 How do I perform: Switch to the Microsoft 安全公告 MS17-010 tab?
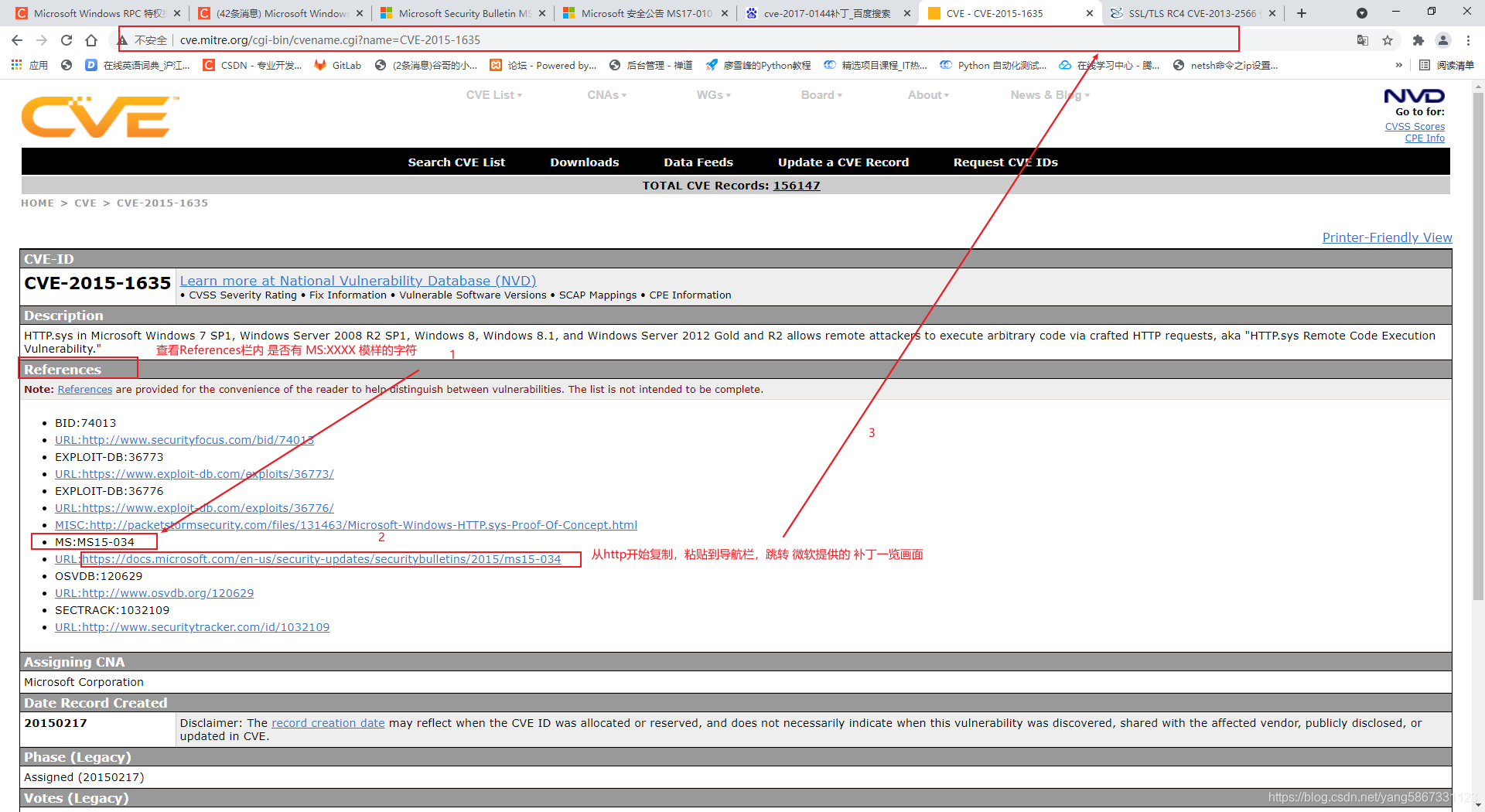(x=646, y=13)
